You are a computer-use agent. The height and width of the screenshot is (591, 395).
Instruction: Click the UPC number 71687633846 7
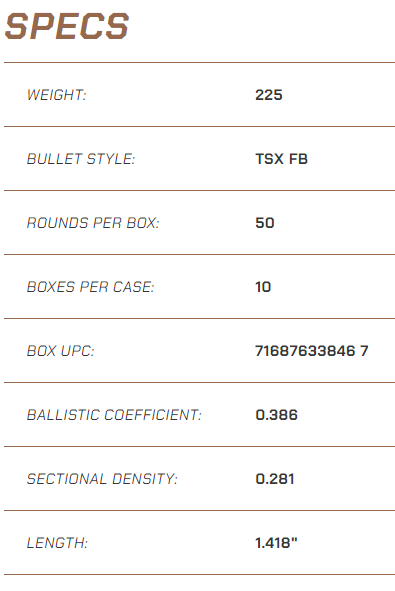coord(312,351)
